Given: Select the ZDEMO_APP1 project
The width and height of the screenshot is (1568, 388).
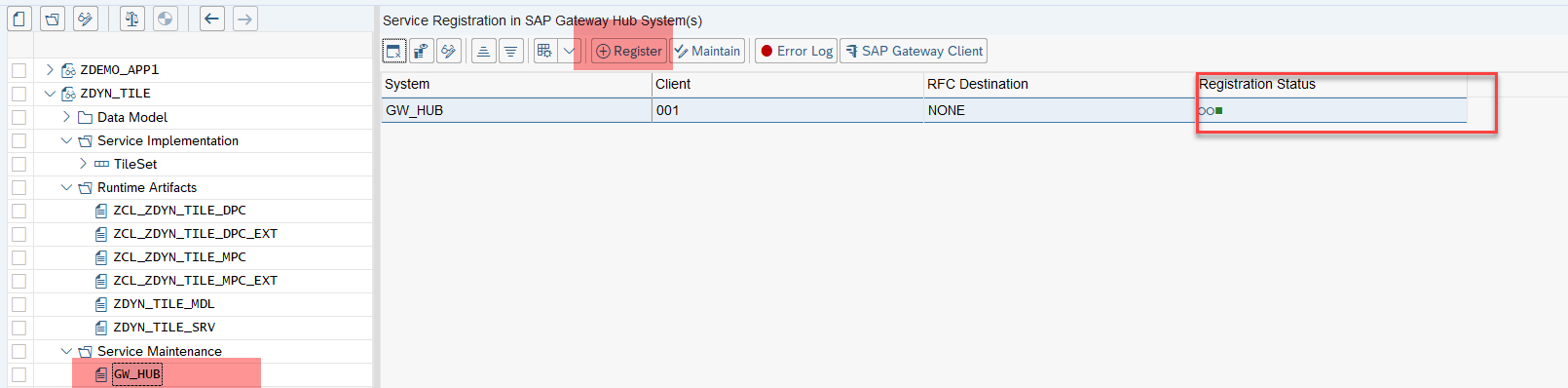Looking at the screenshot, I should pyautogui.click(x=119, y=70).
